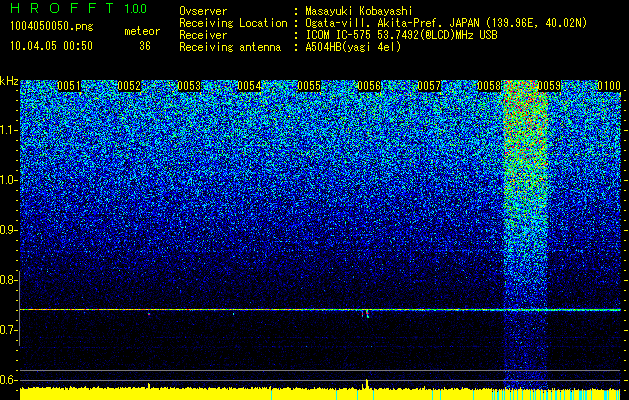This screenshot has width=629, height=400.
Task: Click the time marker 0054
Action: coord(249,86)
